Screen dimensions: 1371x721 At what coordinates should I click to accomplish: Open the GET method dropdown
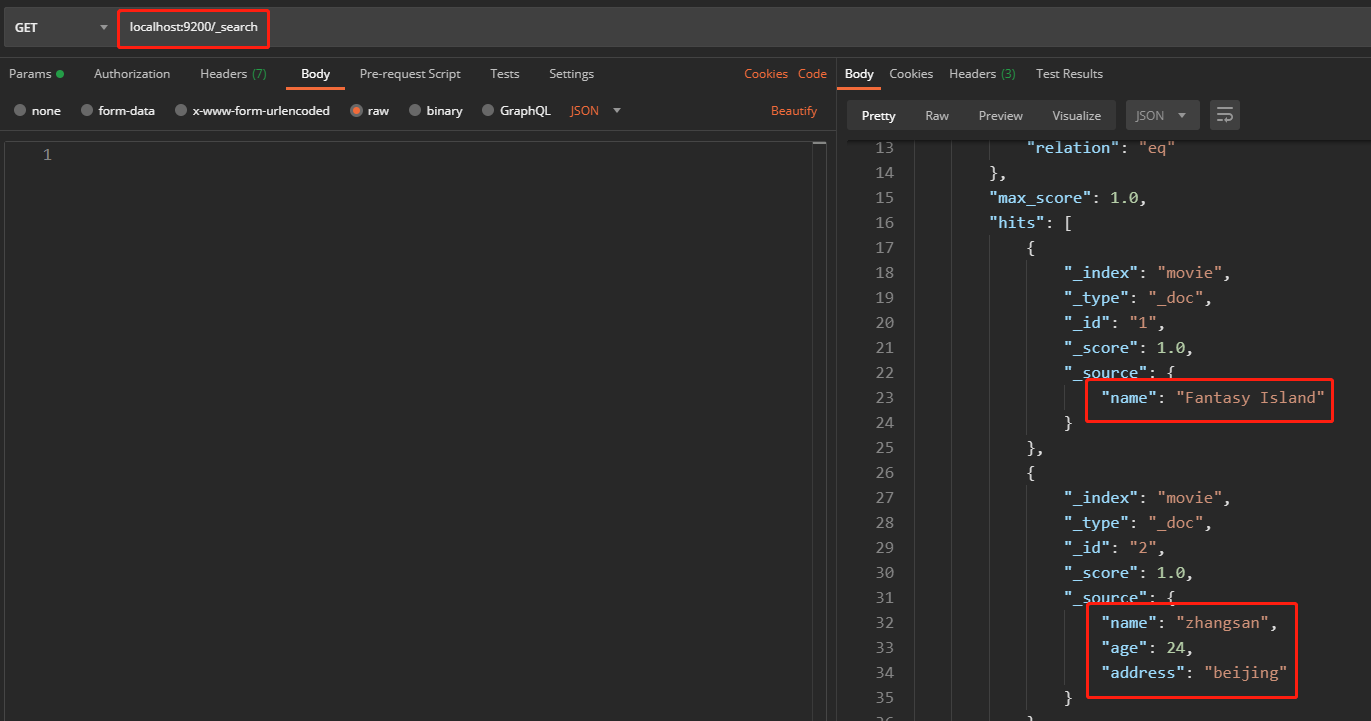click(60, 28)
